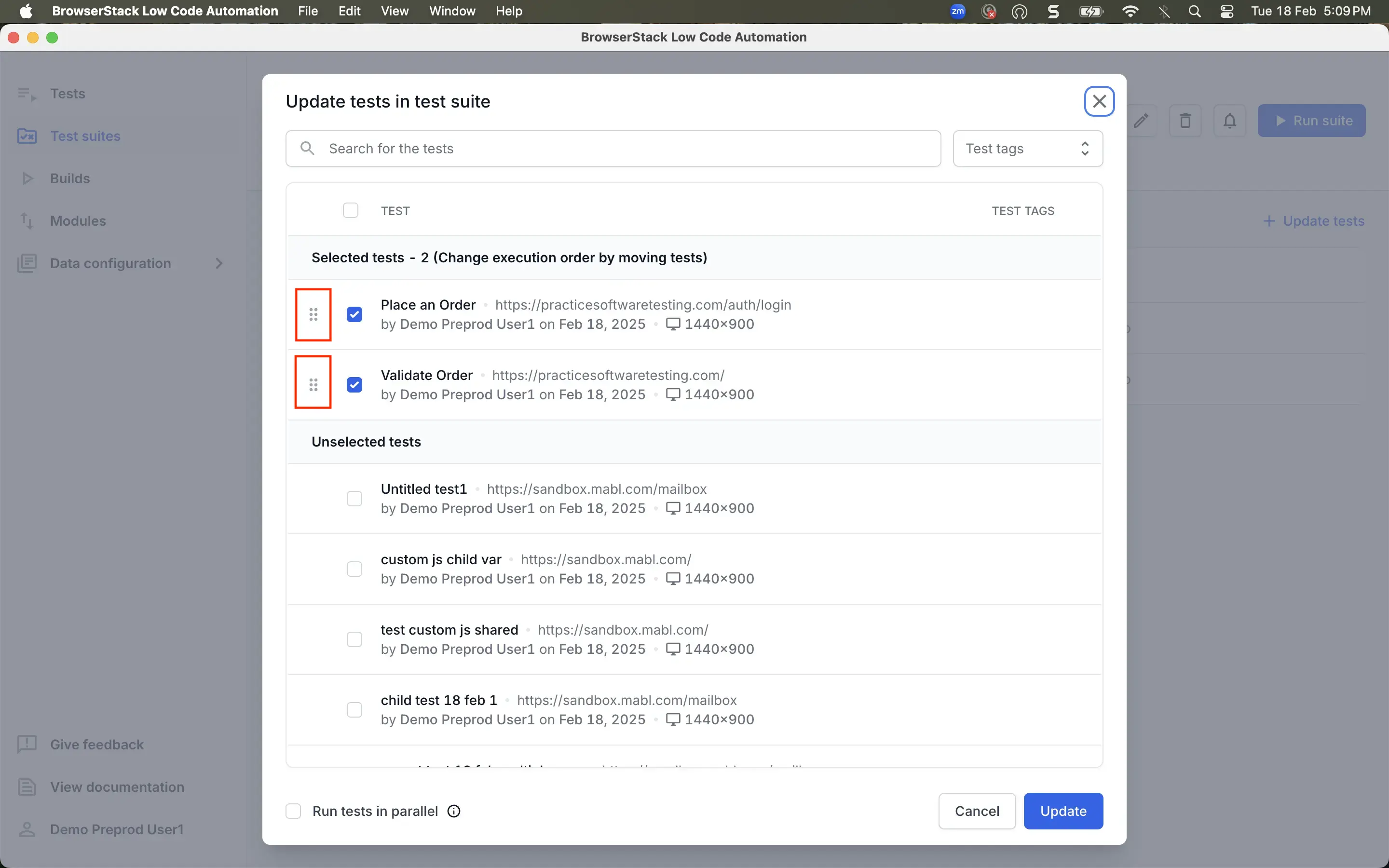Click the info icon beside Run tests in parallel

pyautogui.click(x=454, y=811)
